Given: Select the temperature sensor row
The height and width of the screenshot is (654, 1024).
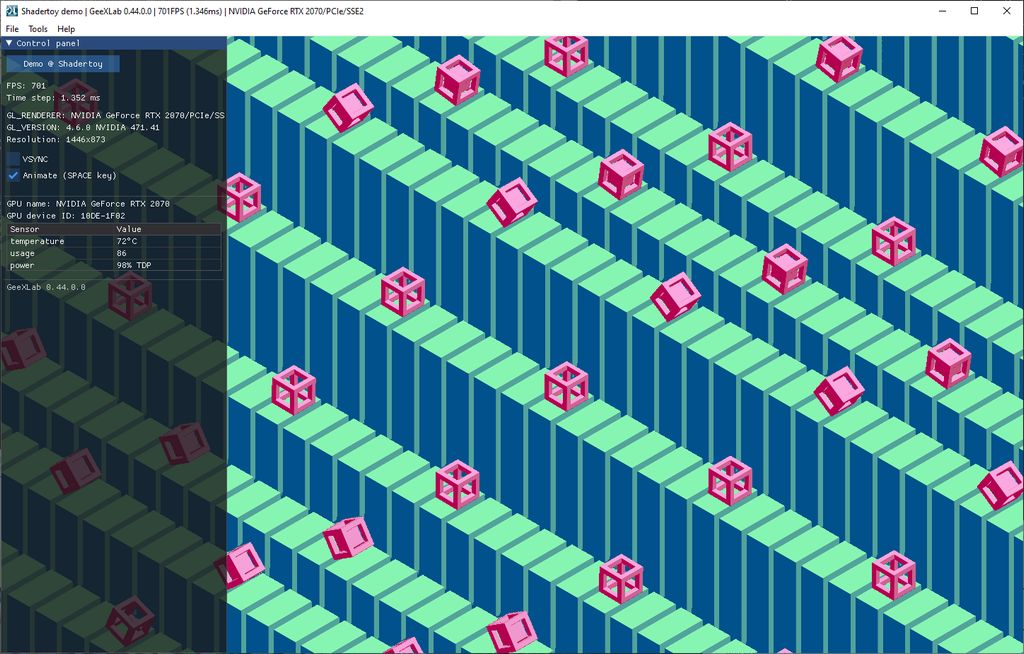Looking at the screenshot, I should 114,241.
